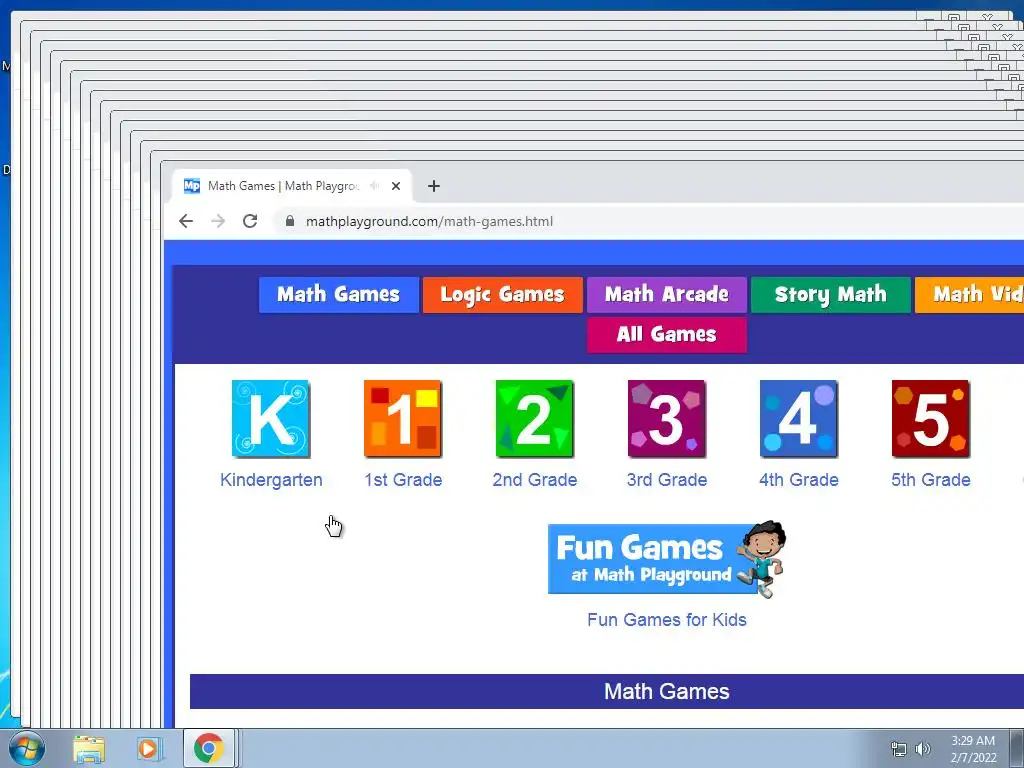
Task: Mute the tab using the speaker icon
Action: pos(374,186)
